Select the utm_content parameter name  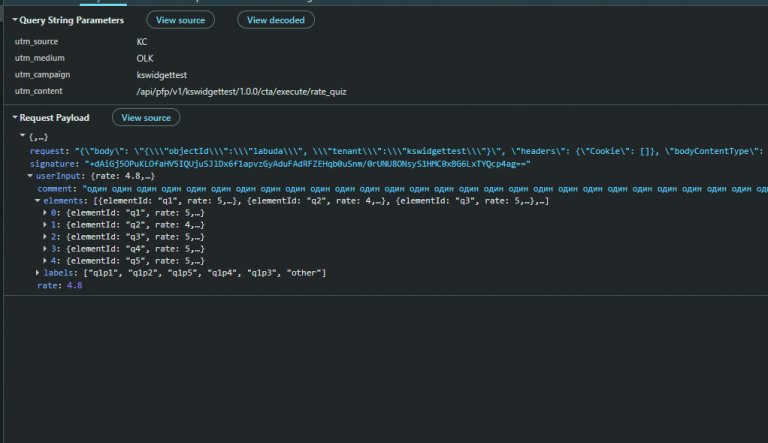pos(38,91)
